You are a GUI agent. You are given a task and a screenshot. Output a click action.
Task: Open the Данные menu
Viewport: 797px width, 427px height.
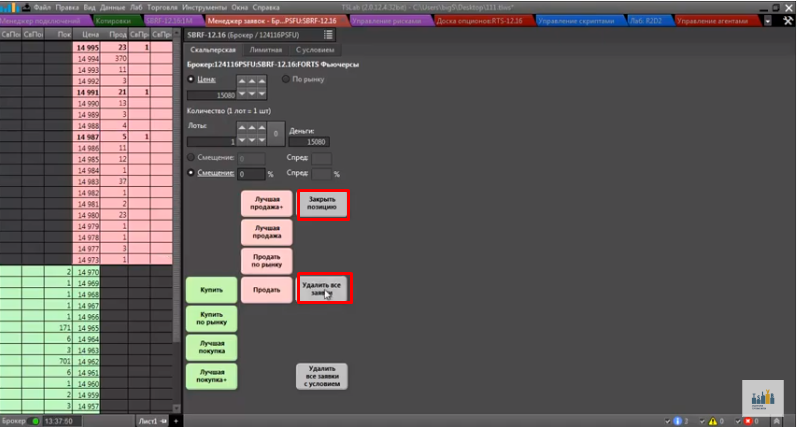pyautogui.click(x=112, y=8)
